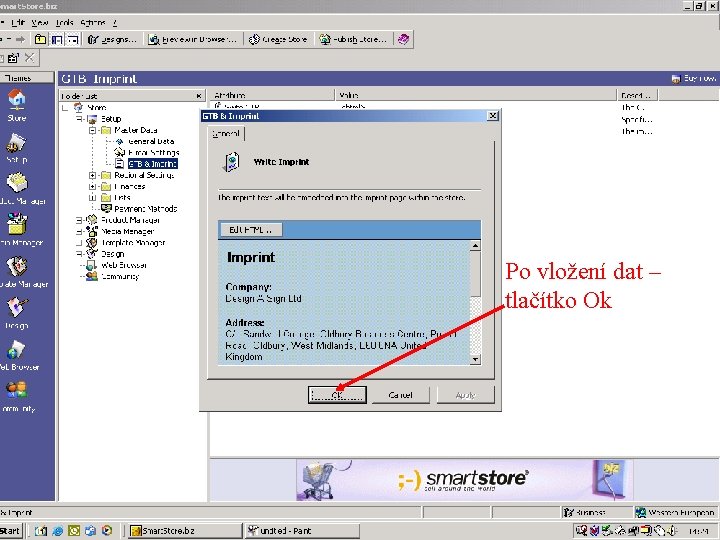This screenshot has width=720, height=540.
Task: Click the Publish Store toolbar button
Action: [354, 39]
